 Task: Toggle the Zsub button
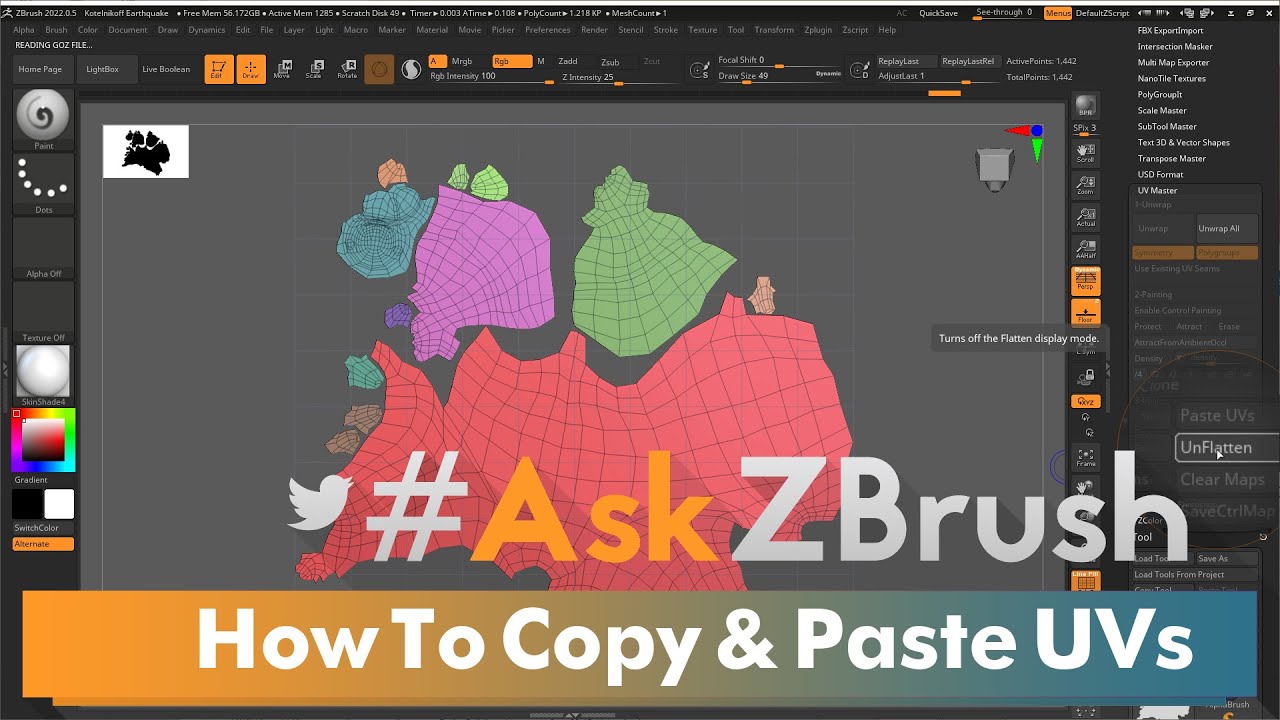pyautogui.click(x=610, y=61)
